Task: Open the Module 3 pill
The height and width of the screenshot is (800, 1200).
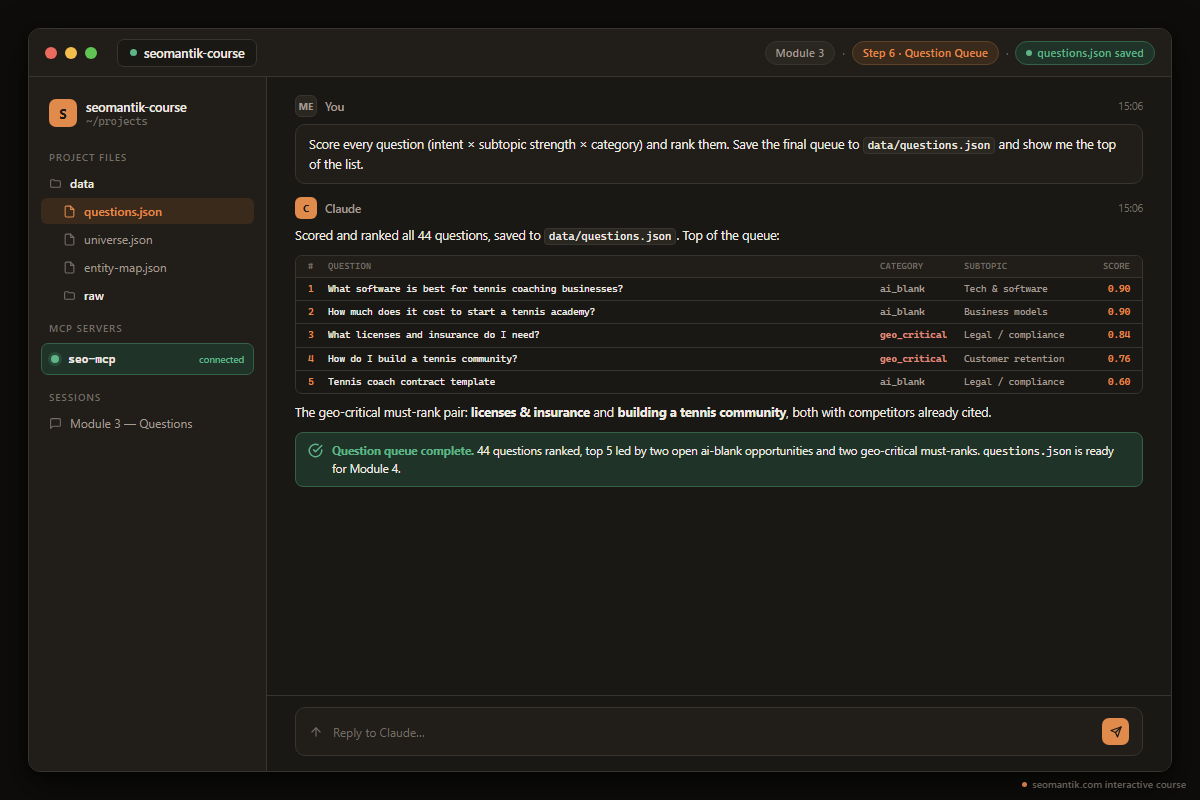Action: (x=800, y=53)
